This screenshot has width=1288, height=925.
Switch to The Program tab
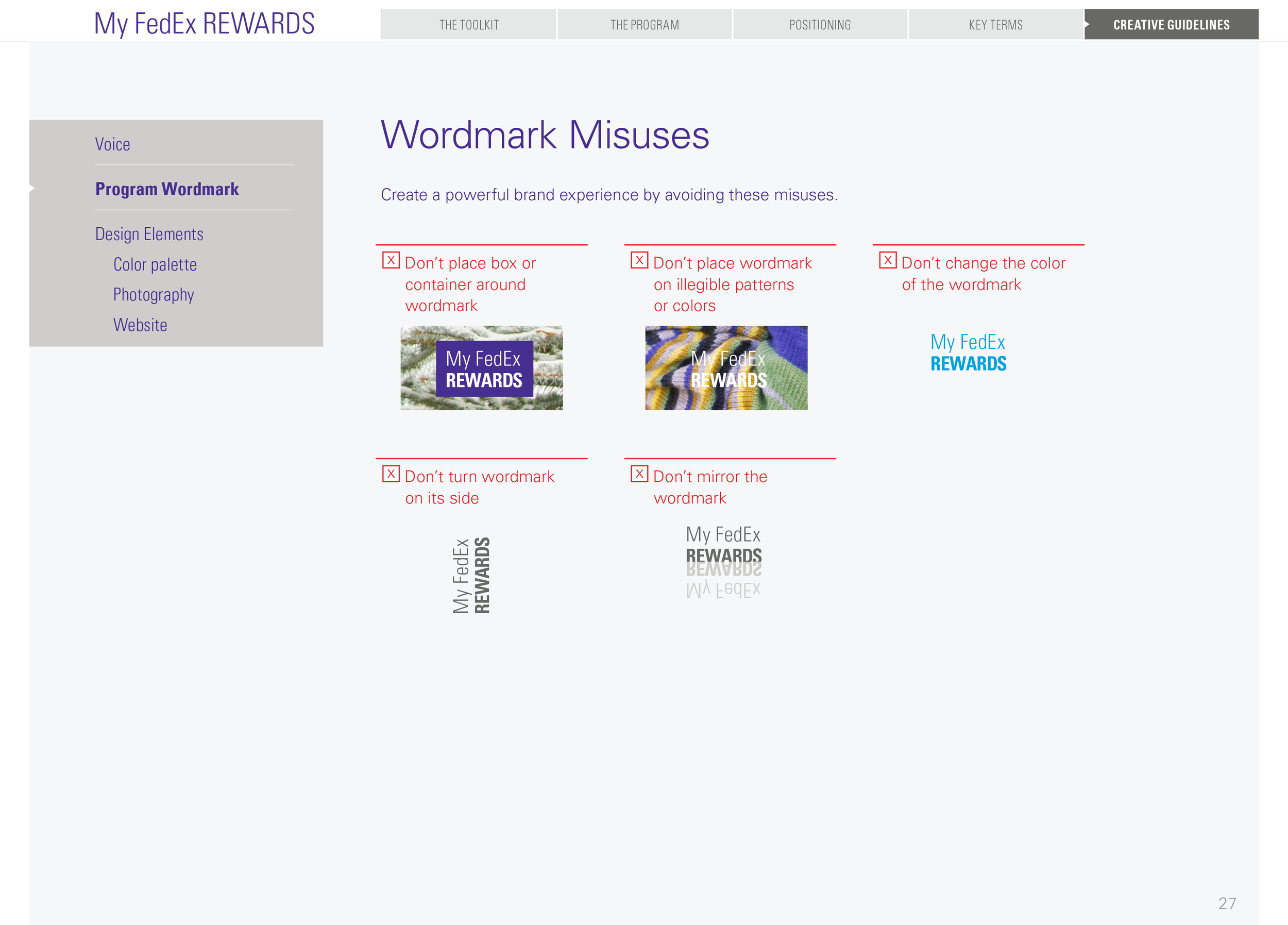(644, 25)
